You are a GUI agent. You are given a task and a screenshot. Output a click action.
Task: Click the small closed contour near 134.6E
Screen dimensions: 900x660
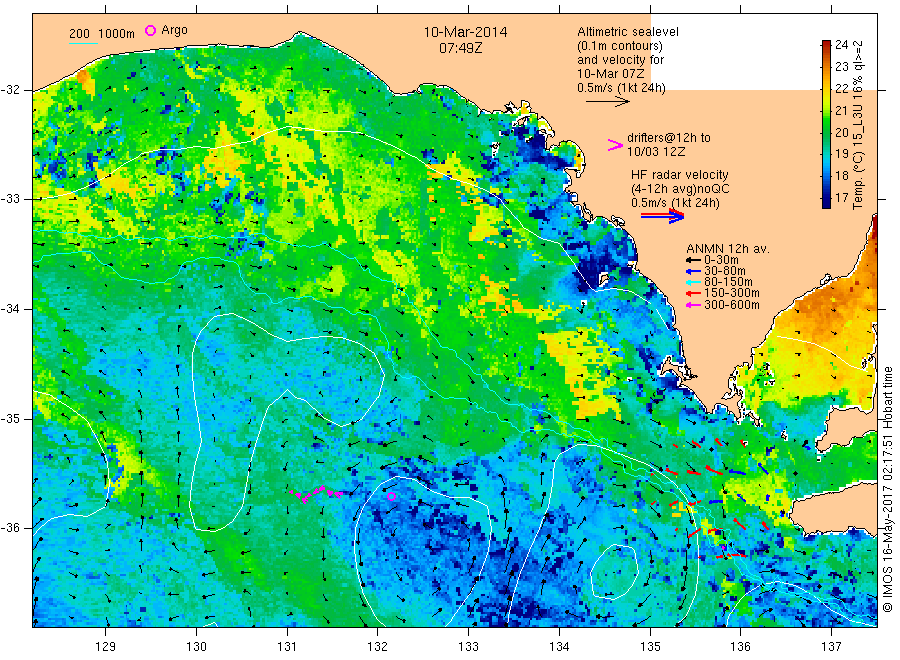[614, 572]
